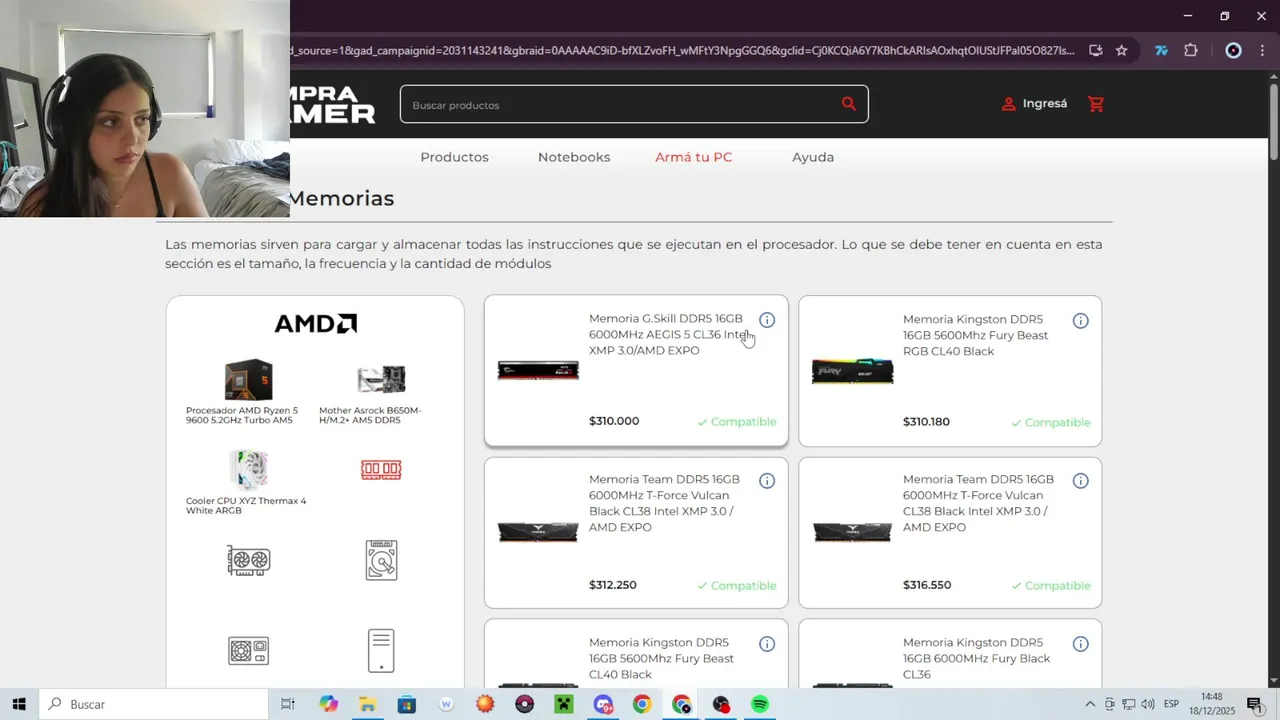Image resolution: width=1280 pixels, height=720 pixels.
Task: Select the PC case slot icon
Action: click(381, 651)
